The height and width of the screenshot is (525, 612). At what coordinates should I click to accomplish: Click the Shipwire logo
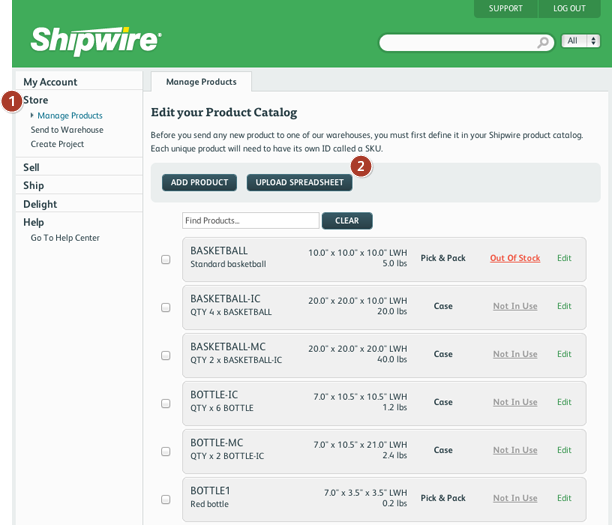[96, 41]
